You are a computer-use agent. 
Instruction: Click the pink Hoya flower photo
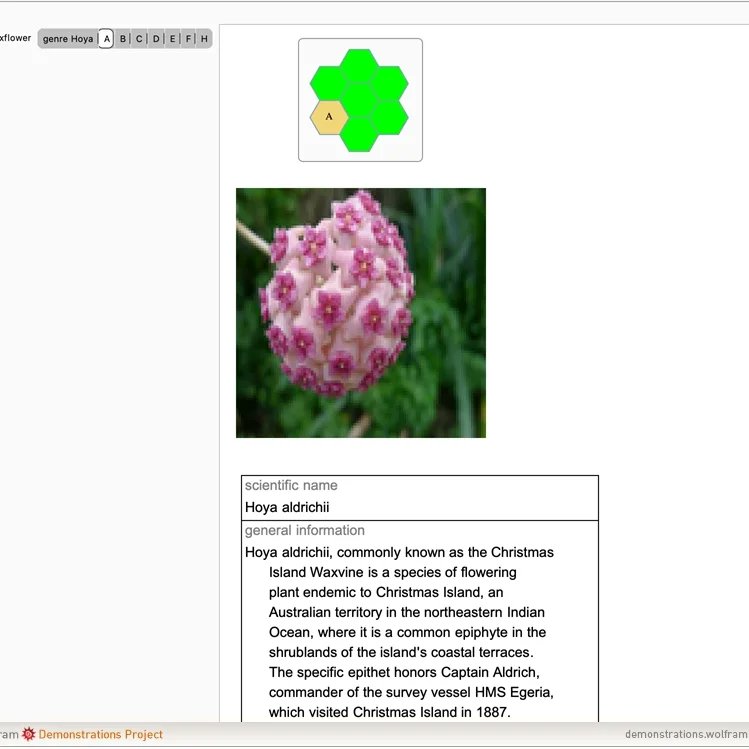361,313
